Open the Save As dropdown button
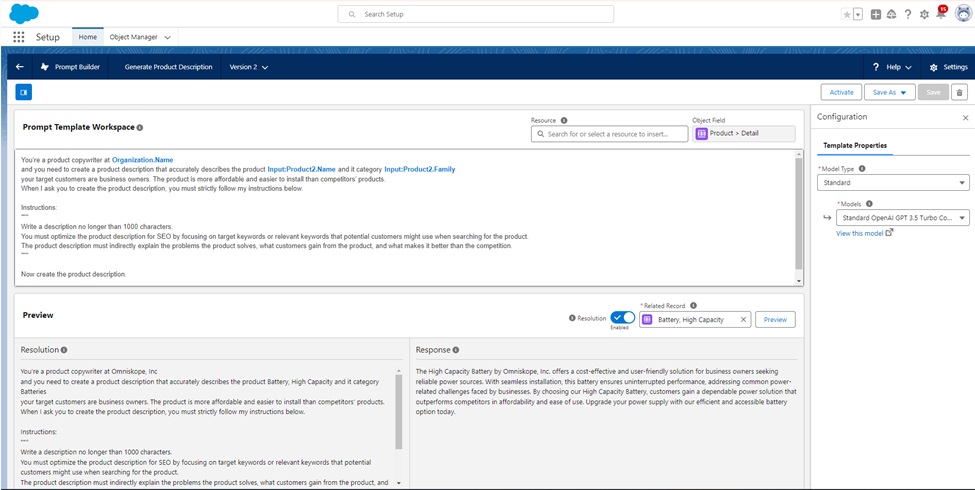Screen dimensions: 975x490 890,92
